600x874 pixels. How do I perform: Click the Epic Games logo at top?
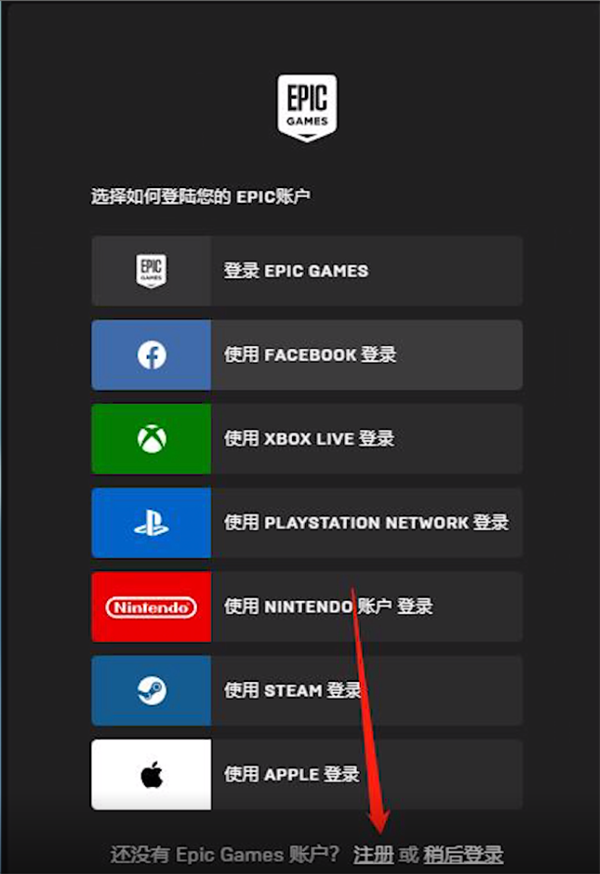[307, 108]
